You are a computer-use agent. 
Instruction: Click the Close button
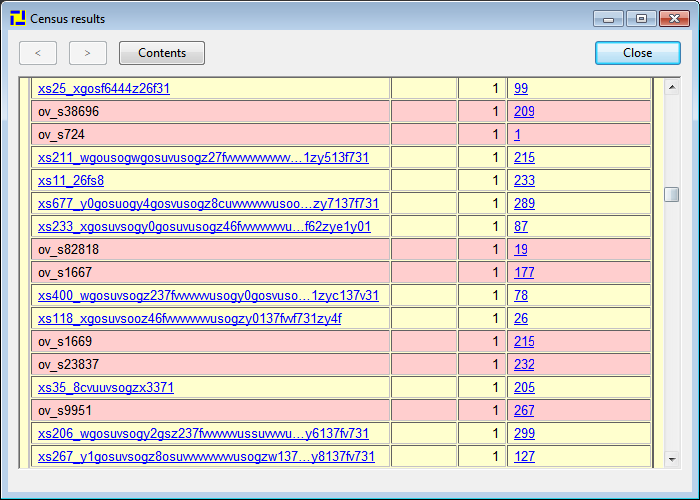point(638,53)
